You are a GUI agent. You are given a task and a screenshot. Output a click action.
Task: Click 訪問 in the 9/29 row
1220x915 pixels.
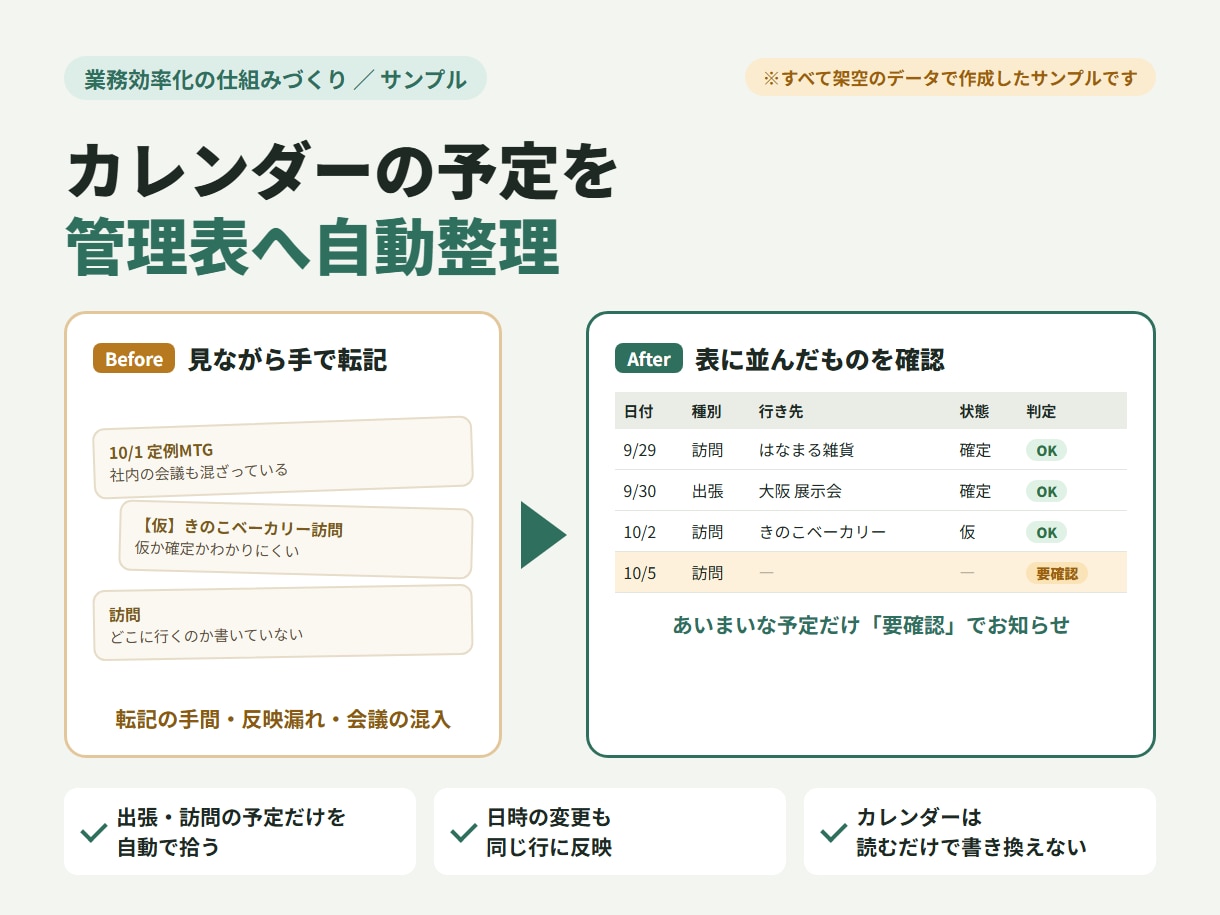point(707,450)
